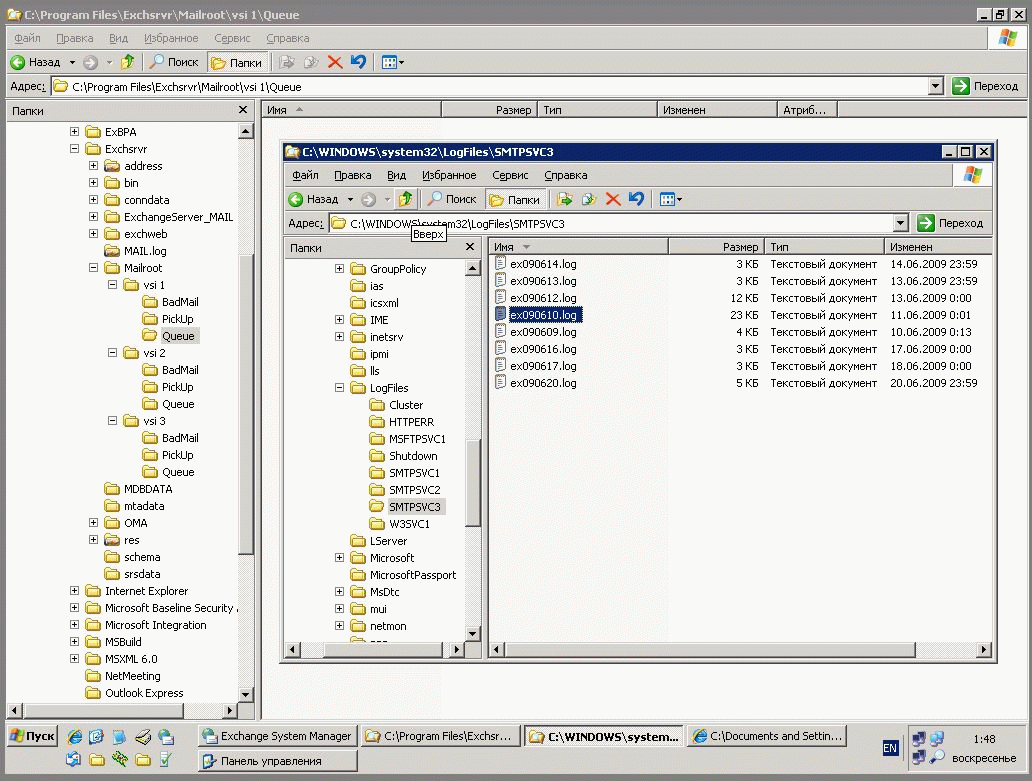Click the red Delete icon in SMTPSVC3 window toolbar
Image resolution: width=1032 pixels, height=781 pixels.
[614, 199]
